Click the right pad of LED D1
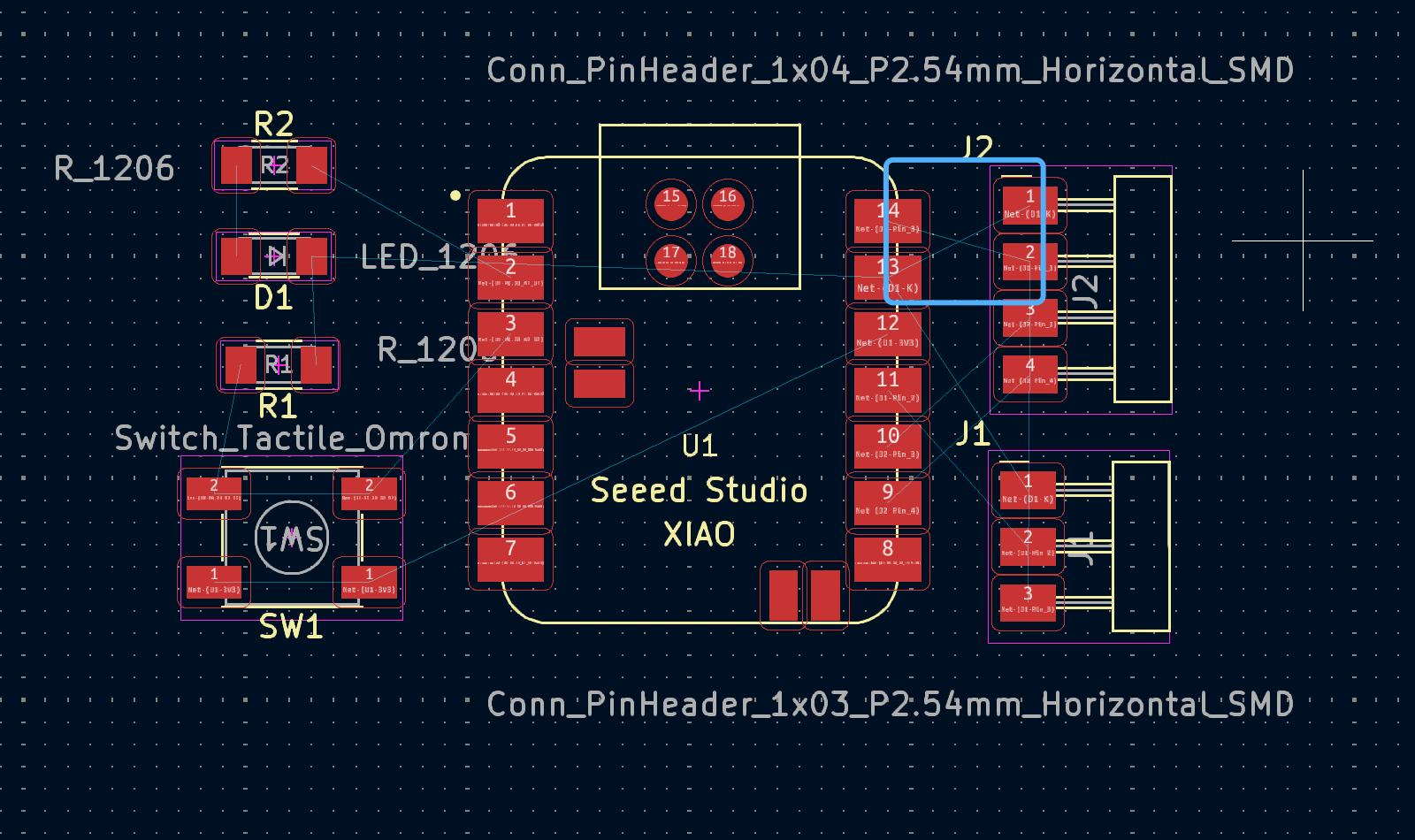 (312, 256)
